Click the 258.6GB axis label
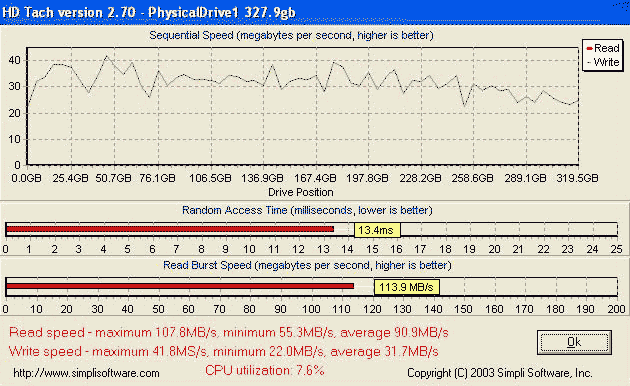 (472, 178)
